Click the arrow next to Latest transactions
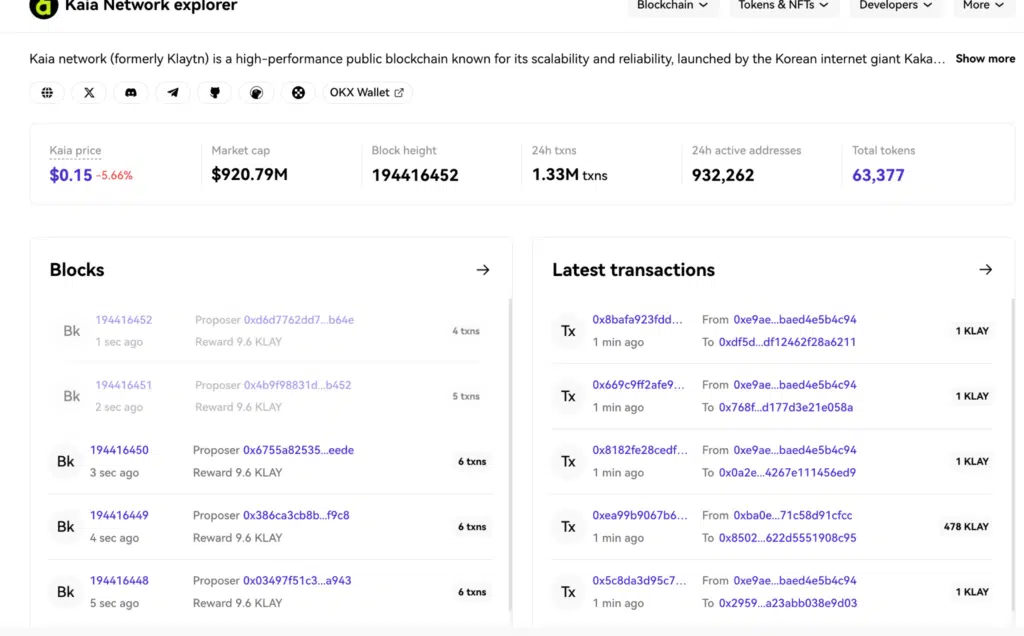Viewport: 1024px width, 636px height. point(985,270)
